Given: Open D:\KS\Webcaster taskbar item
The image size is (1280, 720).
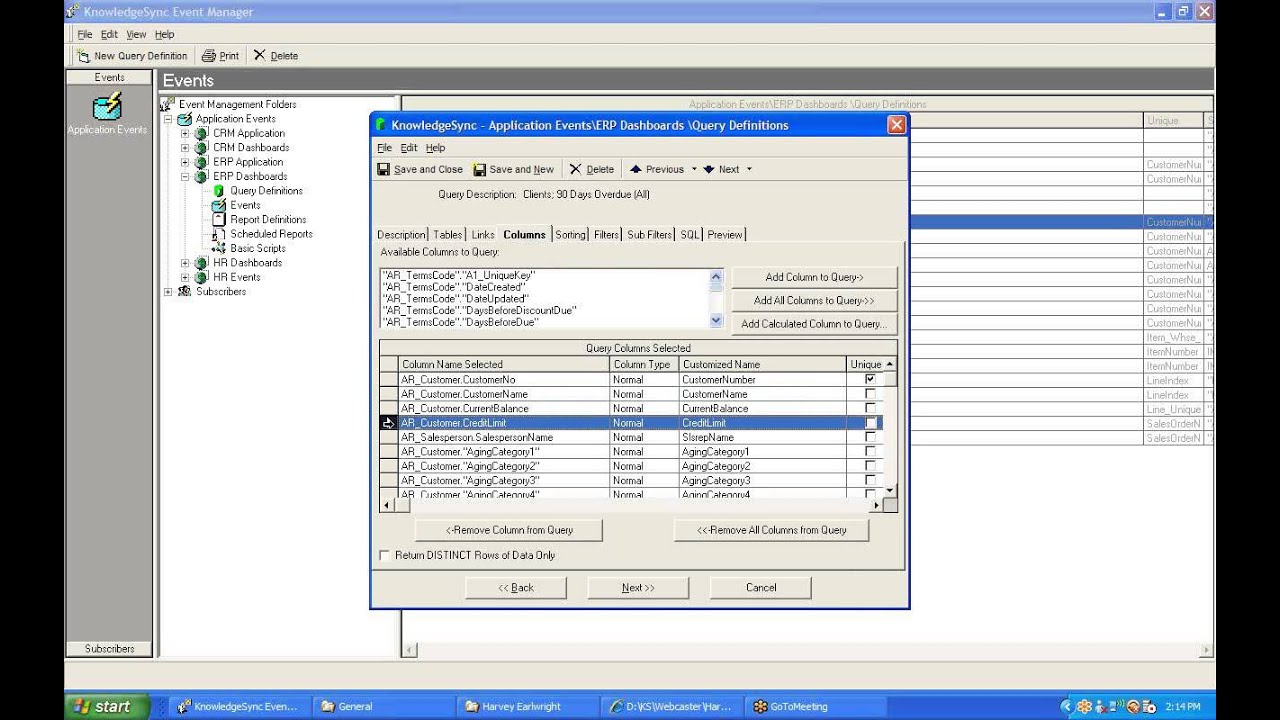Looking at the screenshot, I should [x=674, y=706].
